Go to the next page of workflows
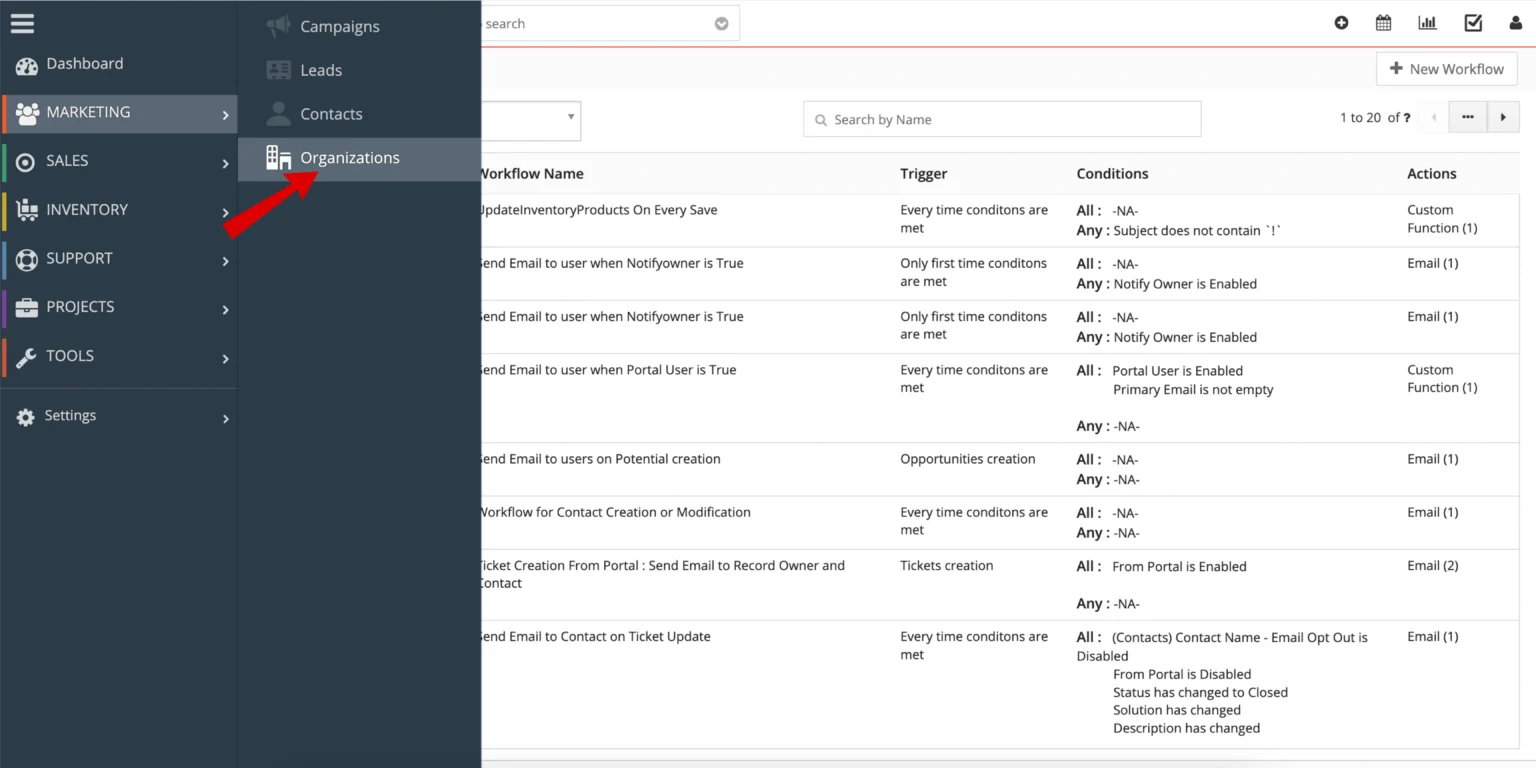 coord(1504,116)
